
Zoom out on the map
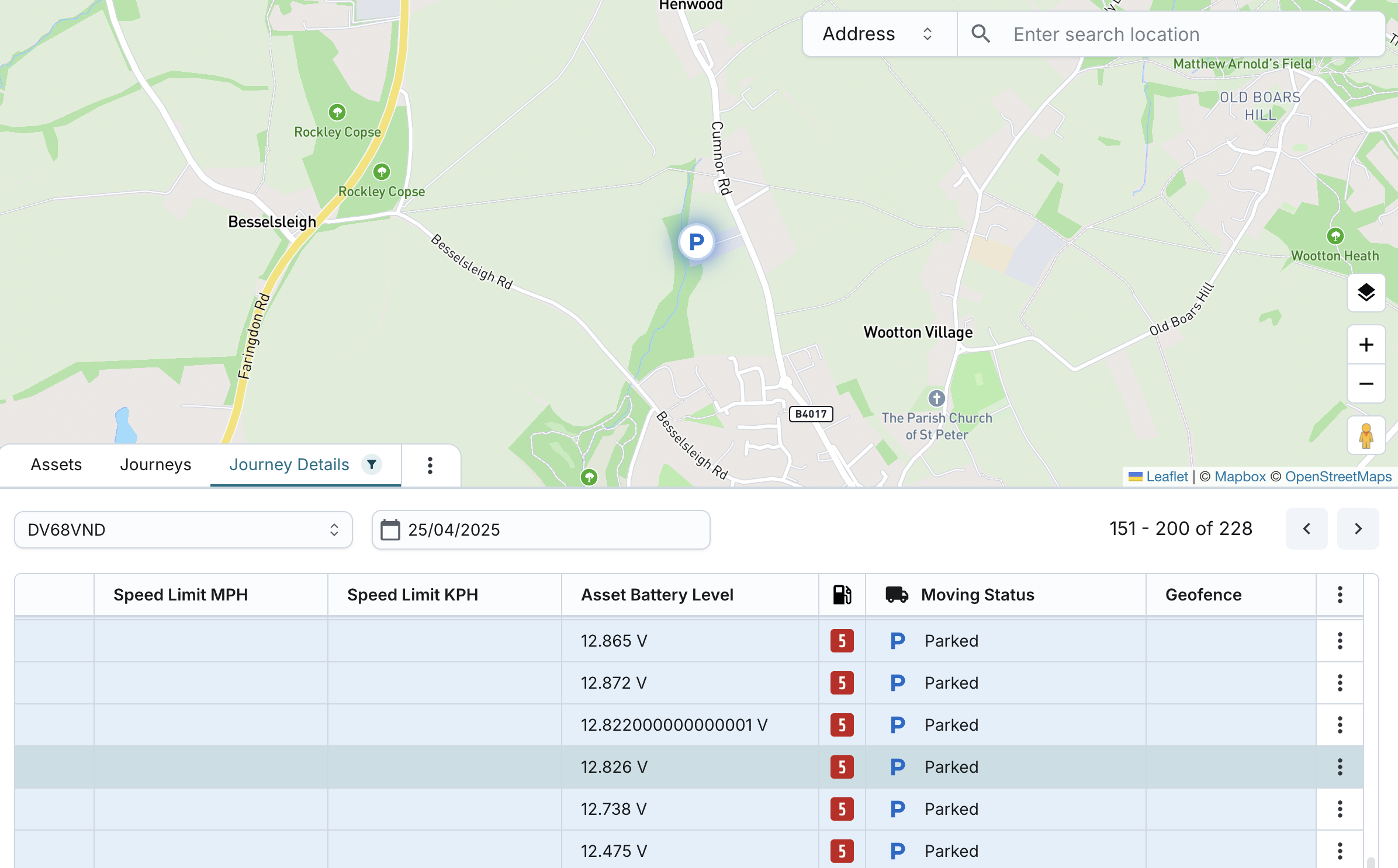click(x=1366, y=384)
